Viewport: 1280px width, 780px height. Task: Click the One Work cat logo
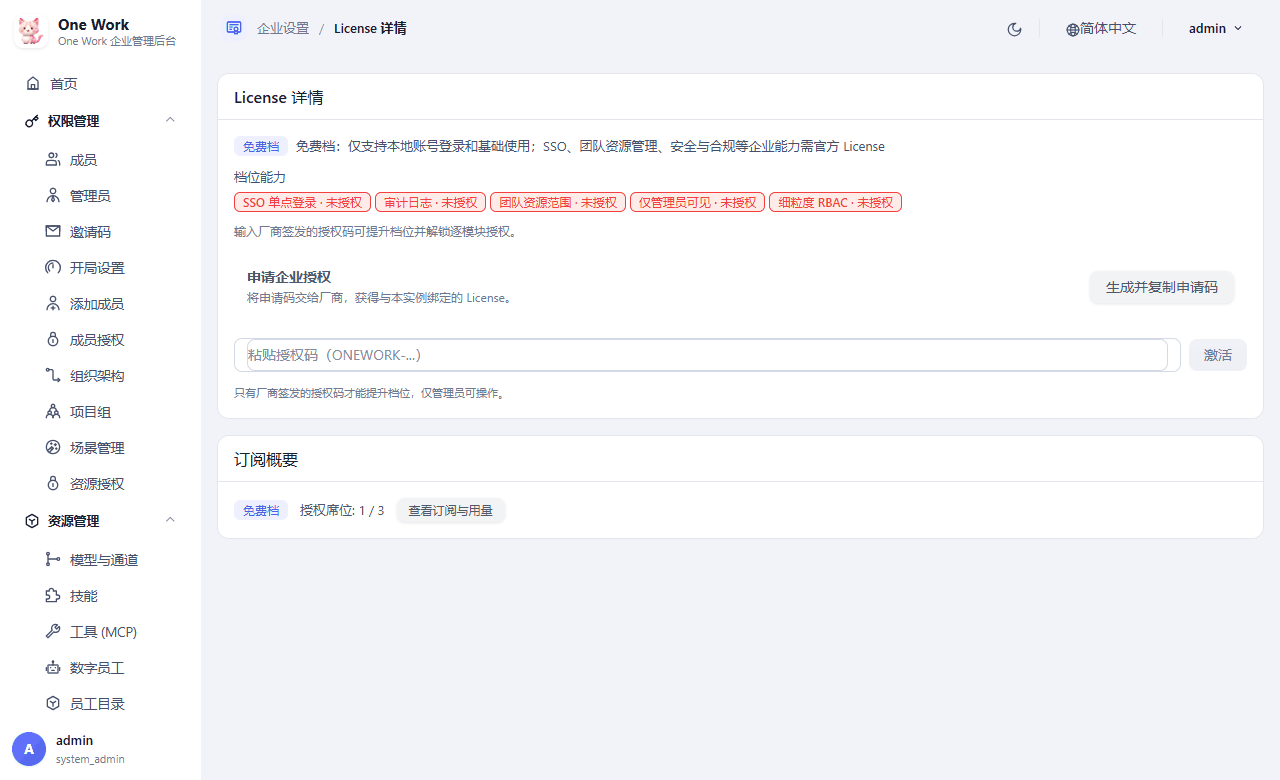tap(31, 31)
